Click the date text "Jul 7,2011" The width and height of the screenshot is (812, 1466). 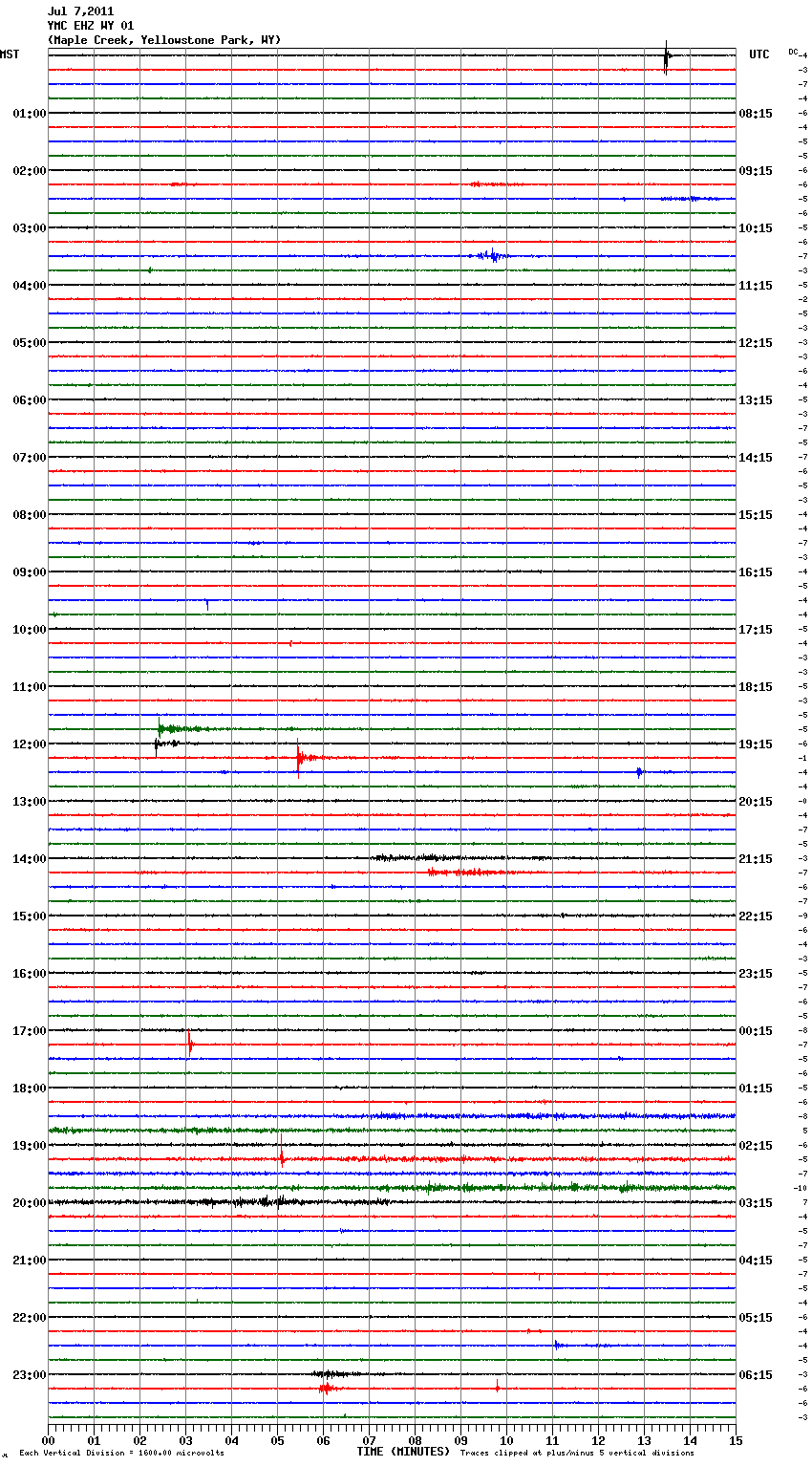[80, 11]
